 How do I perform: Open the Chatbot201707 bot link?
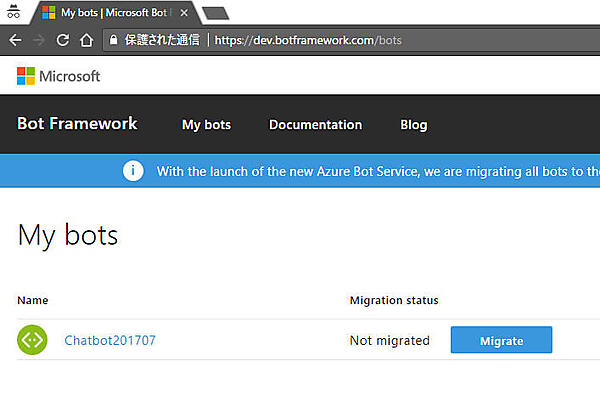pos(110,340)
